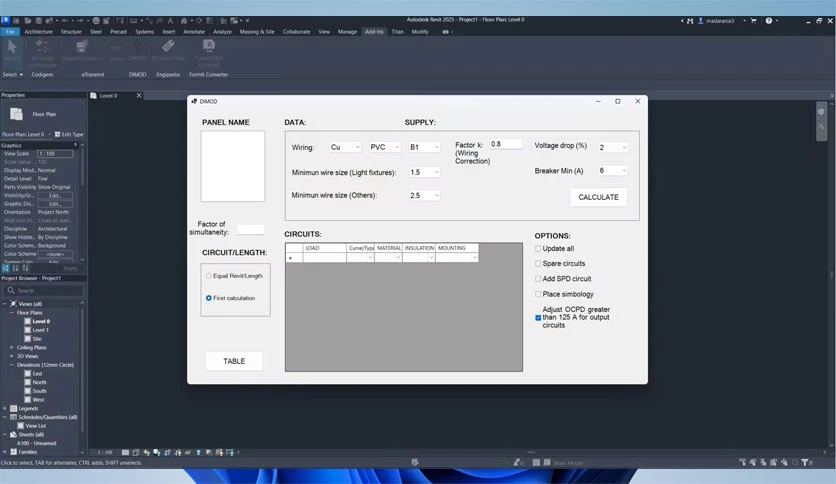Click the Project Browser search magnifier icon
Viewport: 836px width, 484px height.
[11, 291]
